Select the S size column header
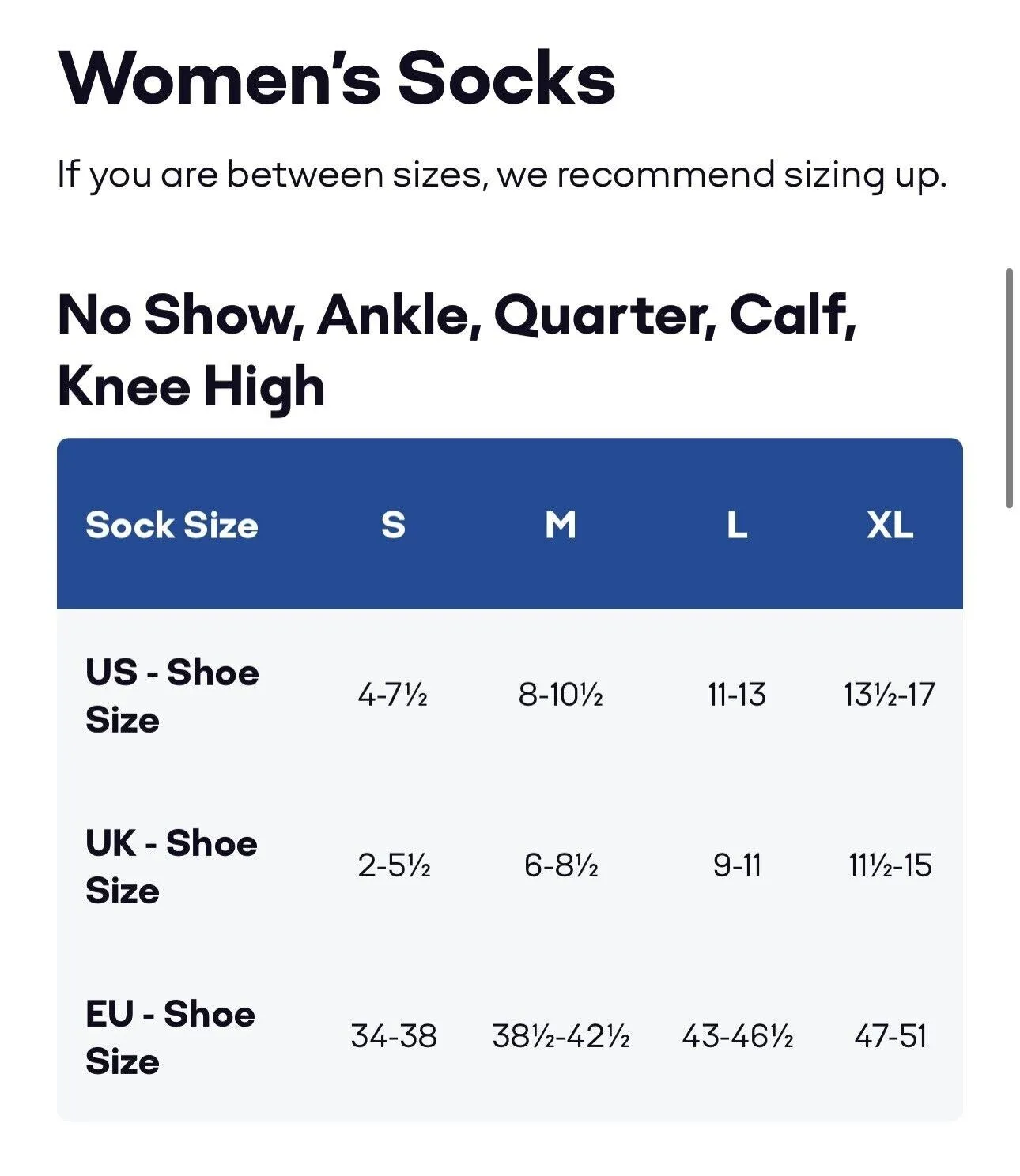This screenshot has width=1020, height=1176. tap(393, 525)
